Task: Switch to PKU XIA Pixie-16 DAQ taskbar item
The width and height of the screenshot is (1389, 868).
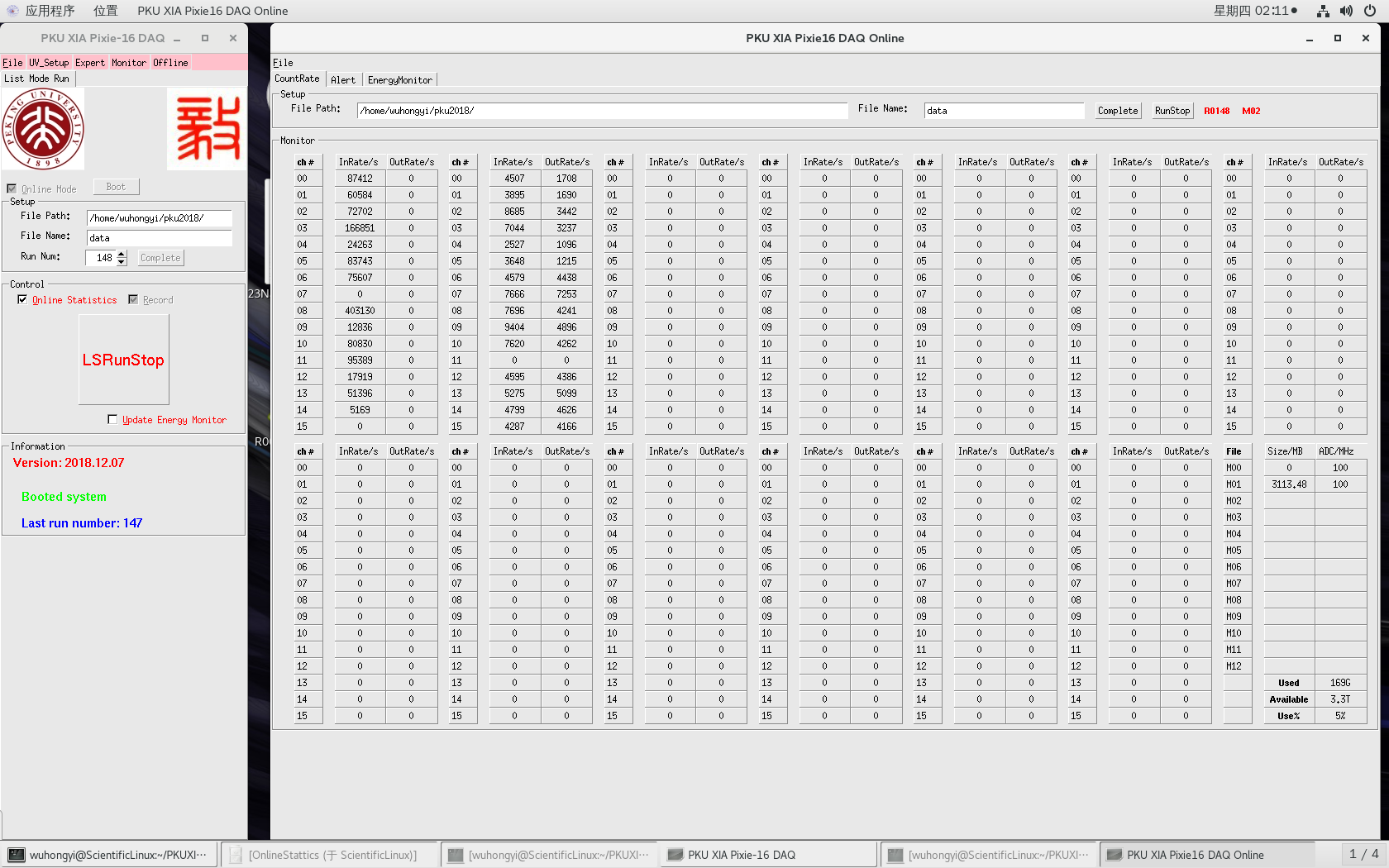Action: pos(769,855)
